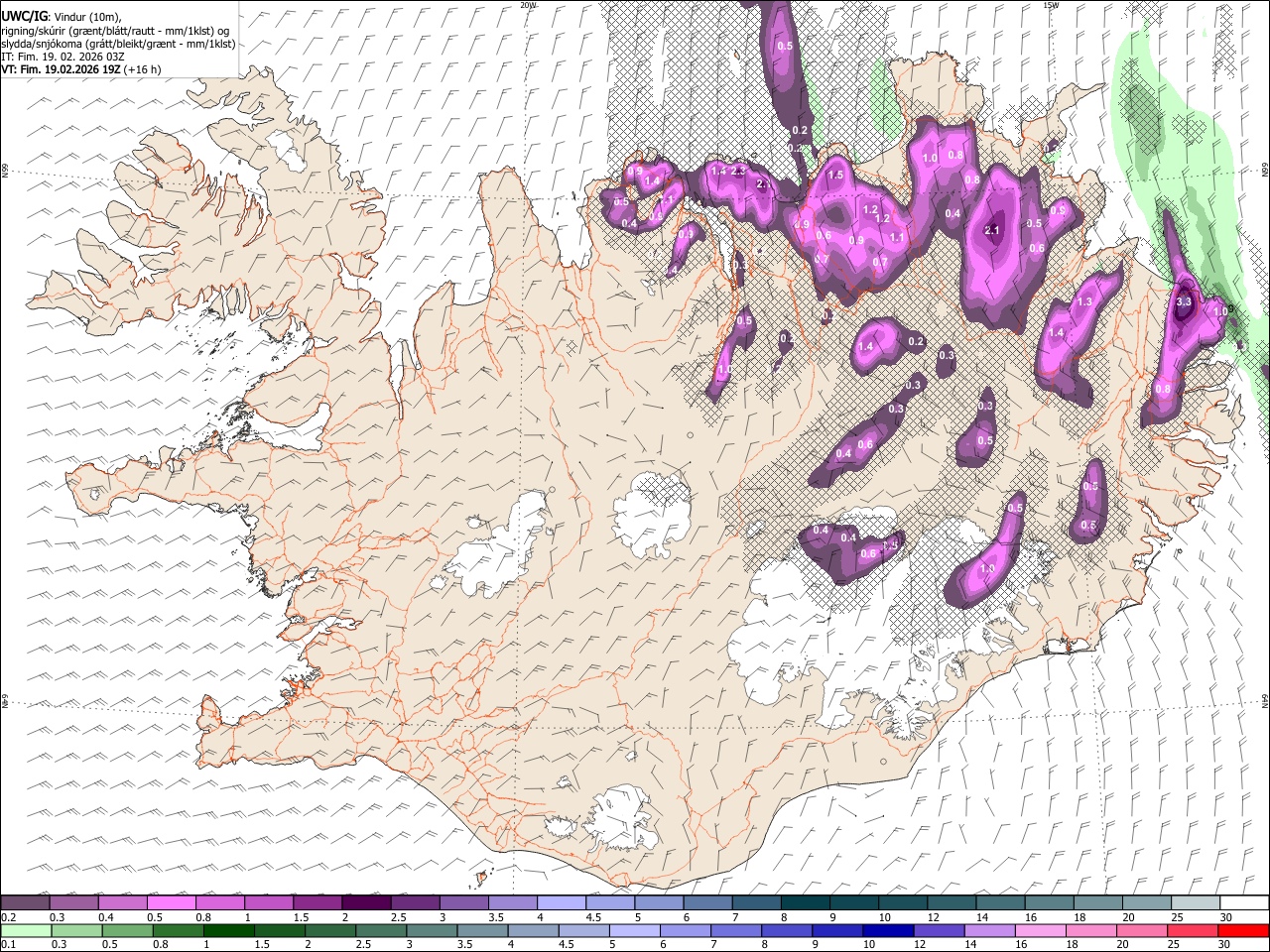Click the '0.1' label under the lower legend

[x=9, y=945]
